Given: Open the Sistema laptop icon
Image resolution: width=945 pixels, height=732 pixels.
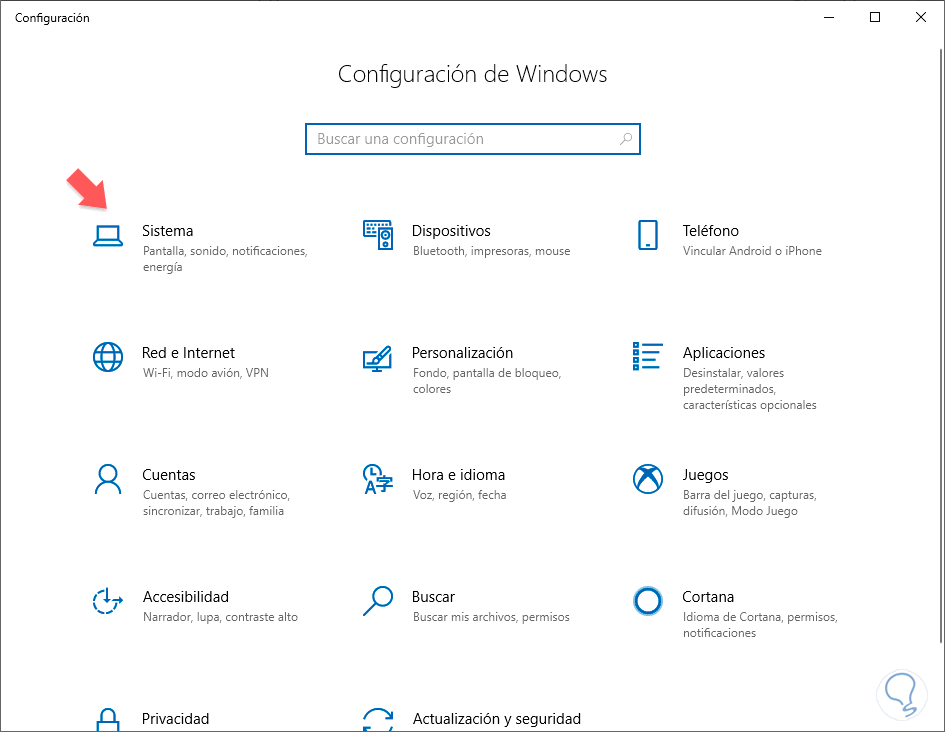Looking at the screenshot, I should tap(108, 236).
